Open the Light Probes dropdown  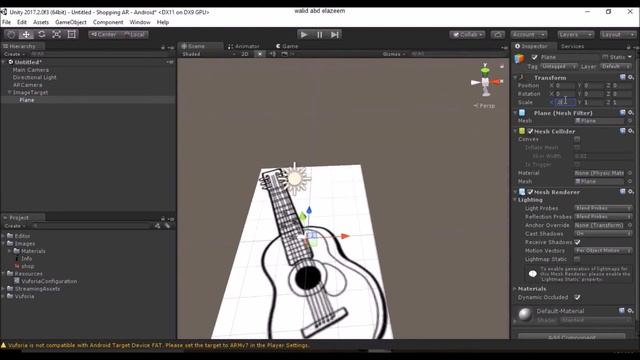(x=603, y=208)
